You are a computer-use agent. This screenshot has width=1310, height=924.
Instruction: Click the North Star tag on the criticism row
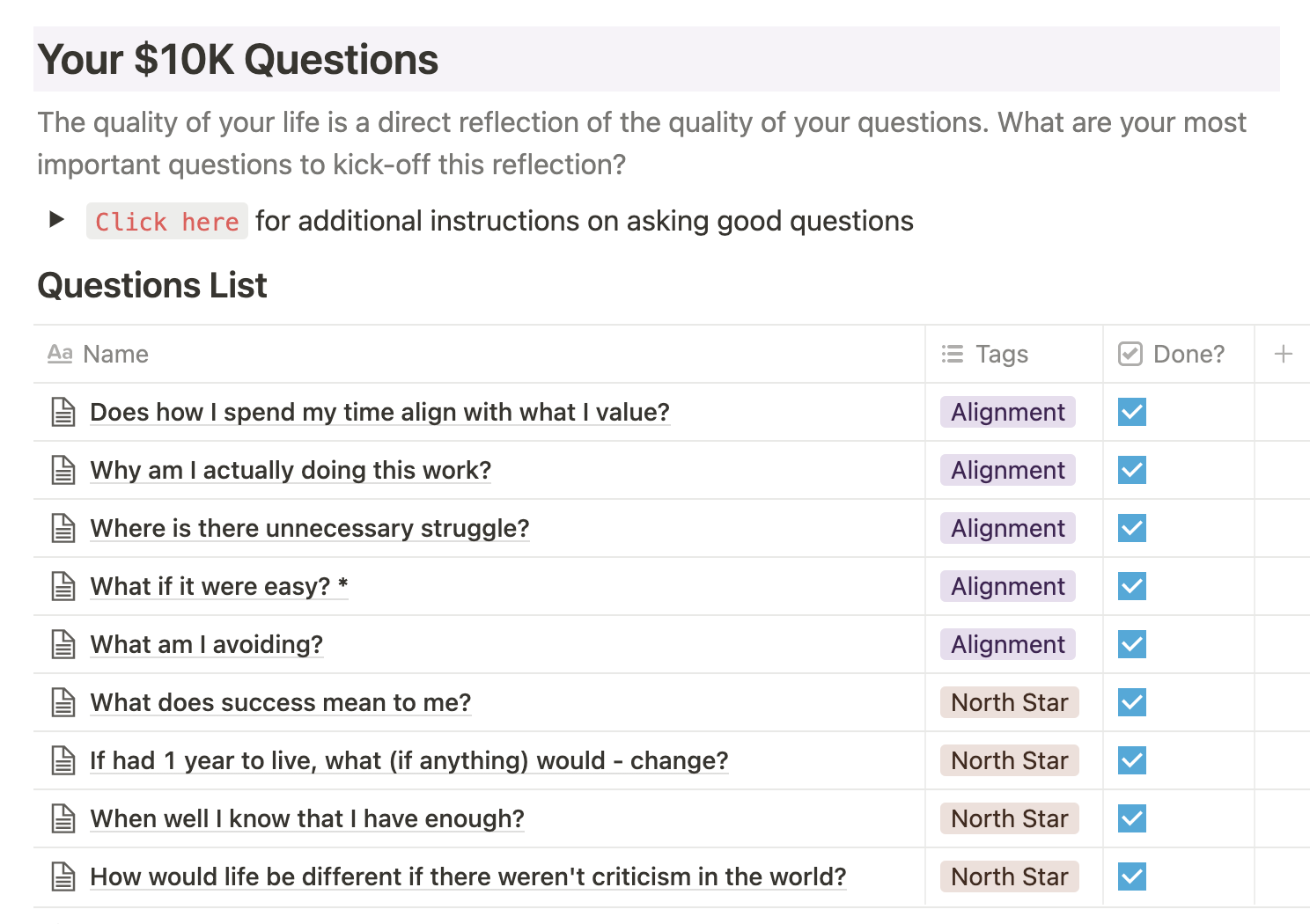coord(1009,876)
